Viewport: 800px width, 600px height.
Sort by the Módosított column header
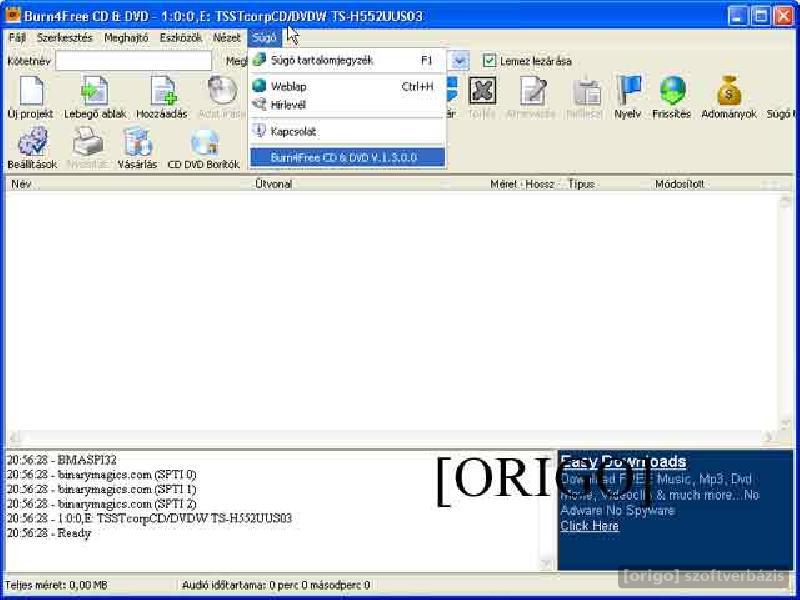(680, 184)
